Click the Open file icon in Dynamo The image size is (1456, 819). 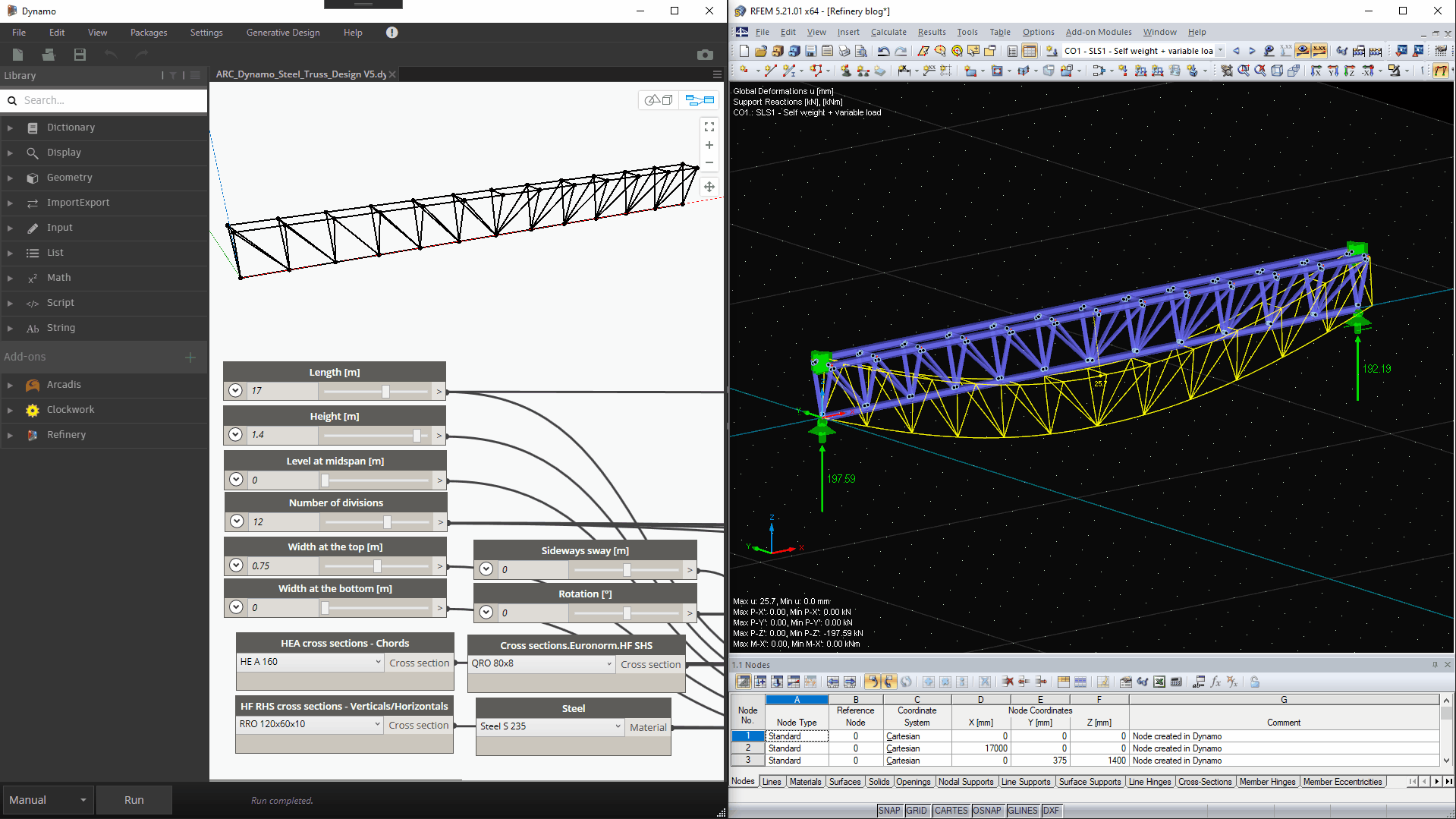[x=49, y=55]
